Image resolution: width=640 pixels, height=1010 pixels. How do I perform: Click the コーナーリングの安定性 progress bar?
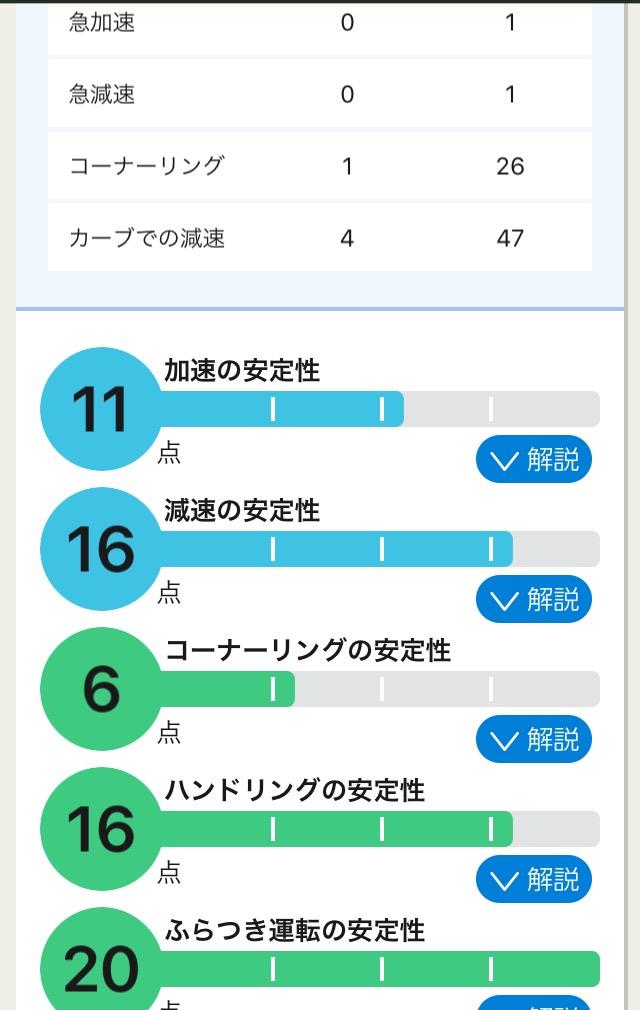[x=380, y=689]
